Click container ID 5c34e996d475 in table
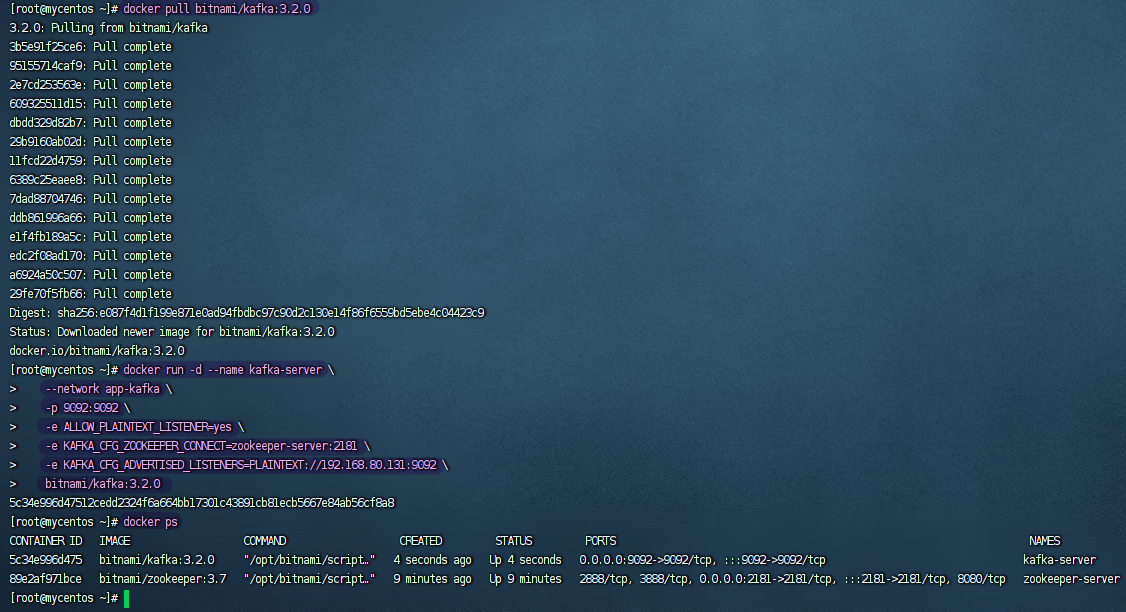1126x612 pixels. tap(46, 560)
